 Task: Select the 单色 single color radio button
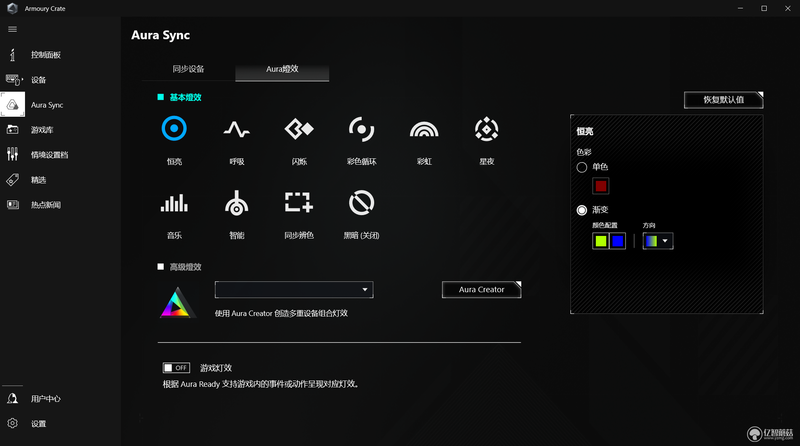[x=582, y=167]
